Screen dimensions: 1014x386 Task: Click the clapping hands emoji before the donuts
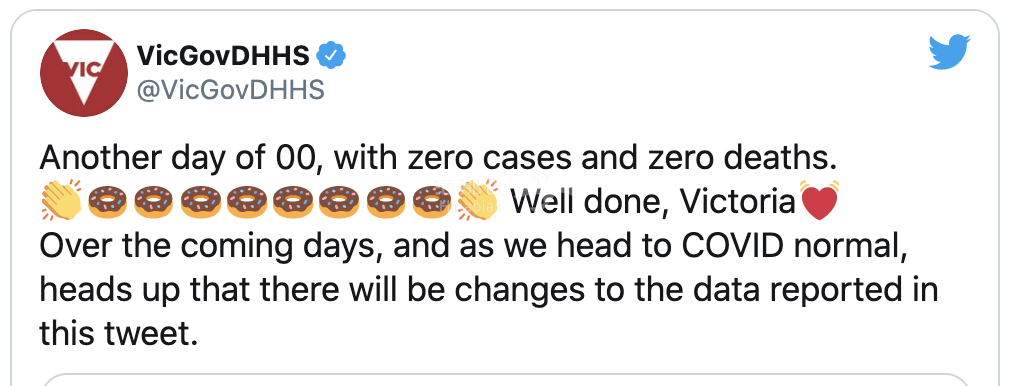tap(61, 200)
